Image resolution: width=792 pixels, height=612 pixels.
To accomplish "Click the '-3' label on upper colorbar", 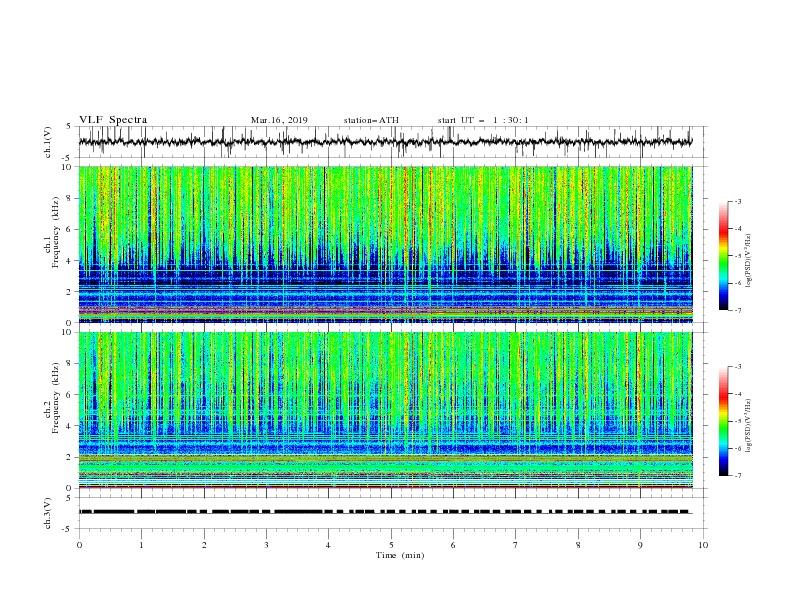I will pyautogui.click(x=738, y=201).
